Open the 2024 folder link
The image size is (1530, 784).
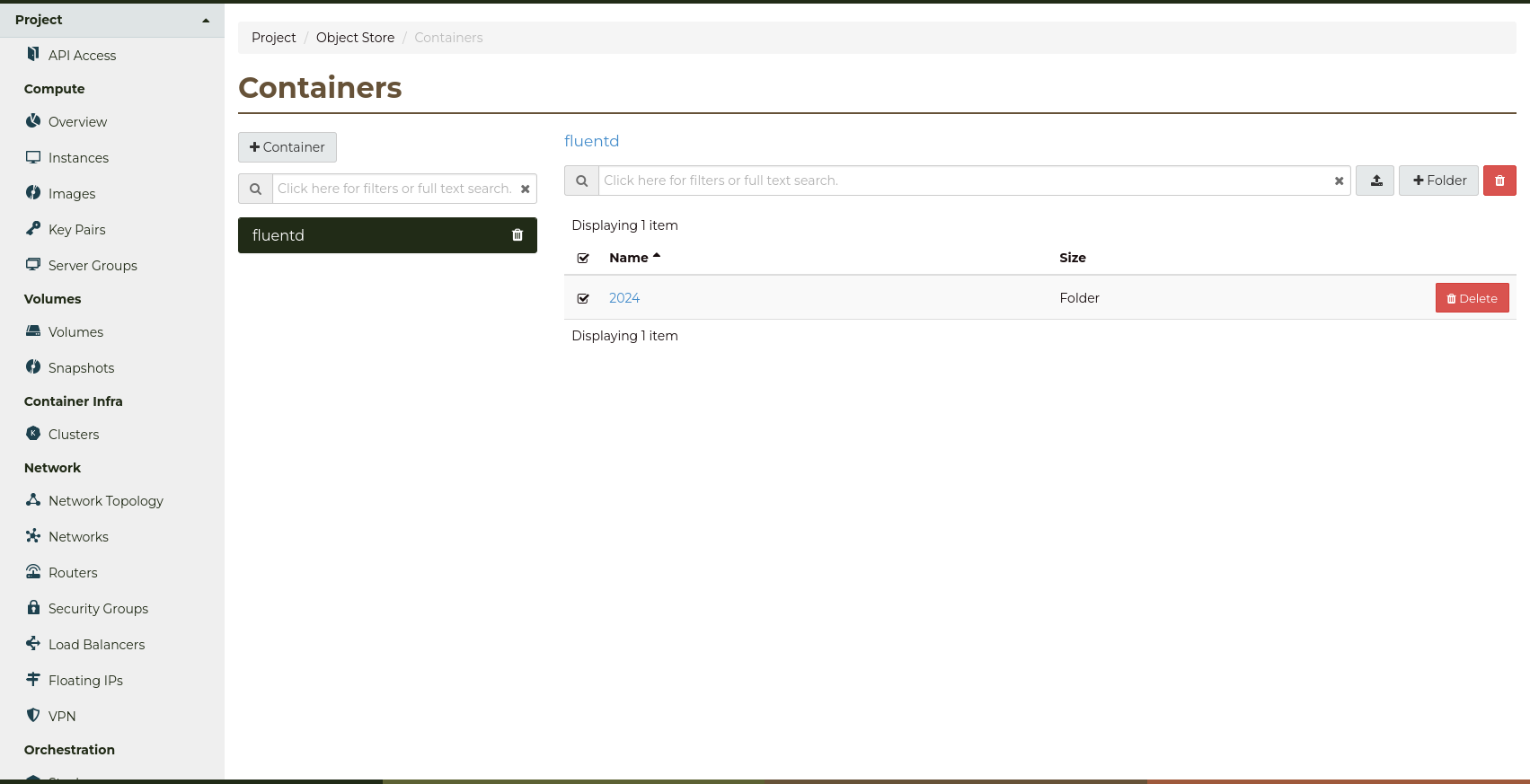coord(624,298)
